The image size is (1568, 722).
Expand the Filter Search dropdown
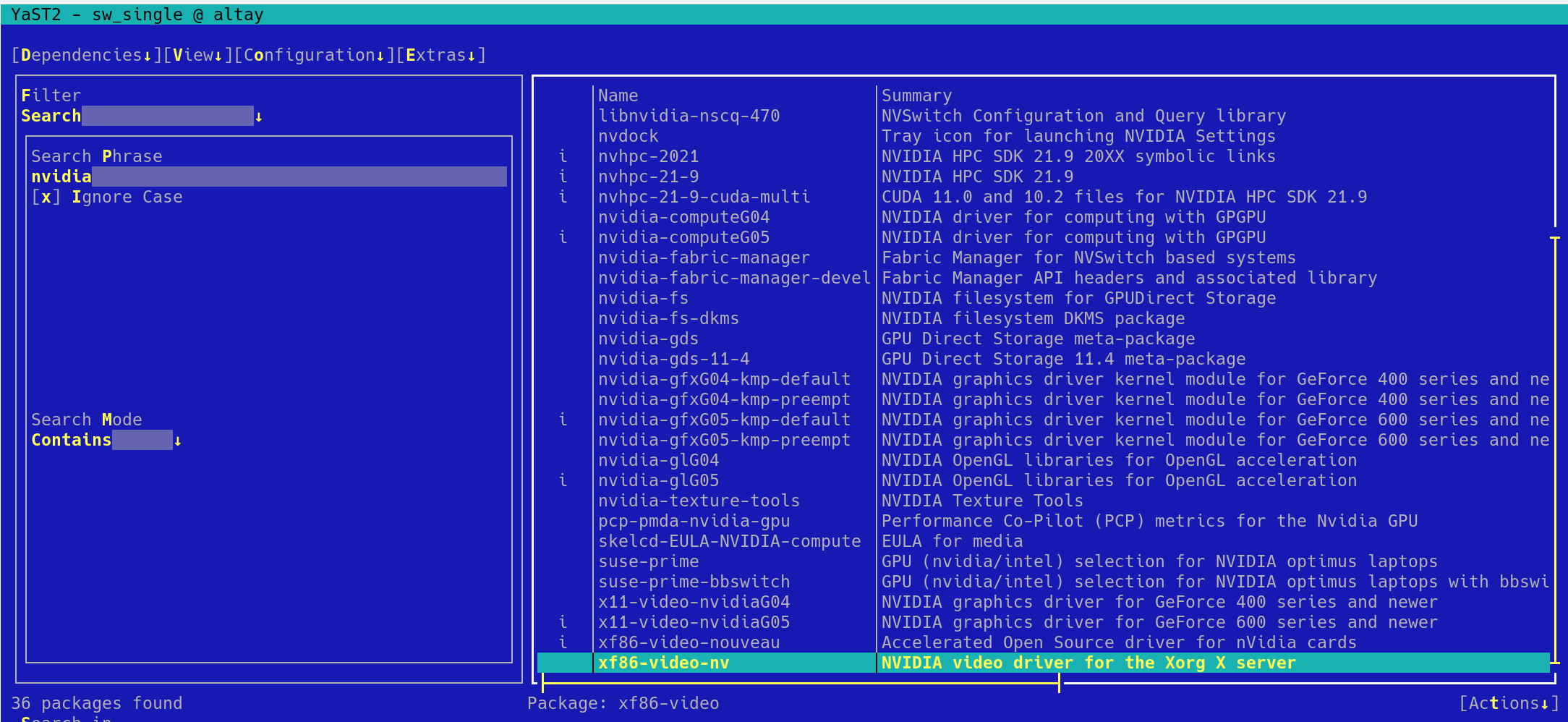pyautogui.click(x=142, y=116)
